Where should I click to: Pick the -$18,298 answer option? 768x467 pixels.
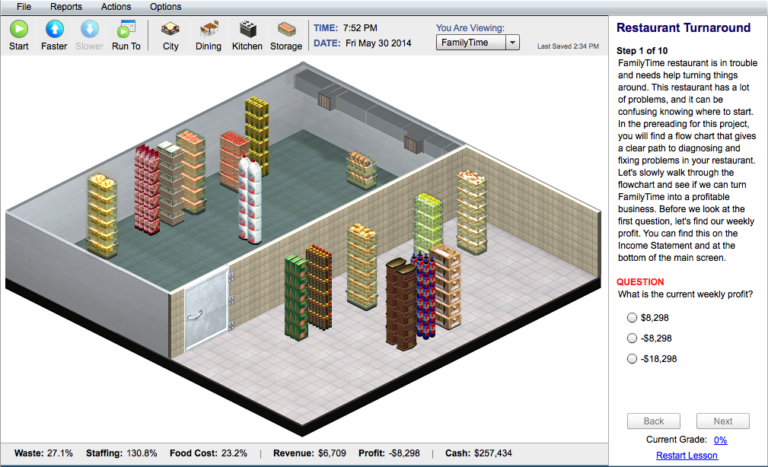pos(631,359)
